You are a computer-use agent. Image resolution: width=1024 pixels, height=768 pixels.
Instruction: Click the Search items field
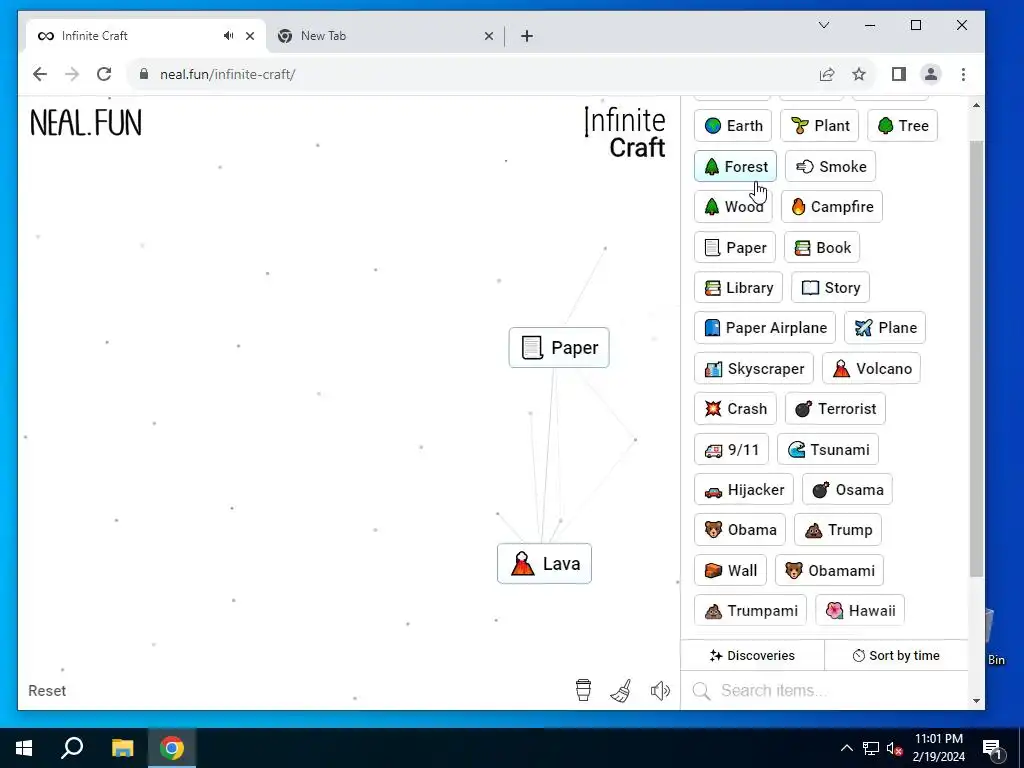coord(824,690)
